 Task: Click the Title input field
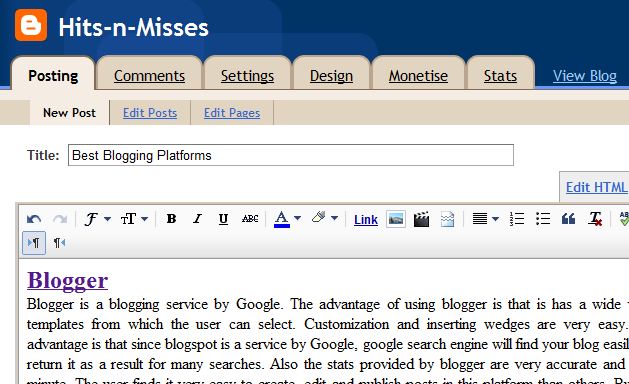tap(291, 155)
